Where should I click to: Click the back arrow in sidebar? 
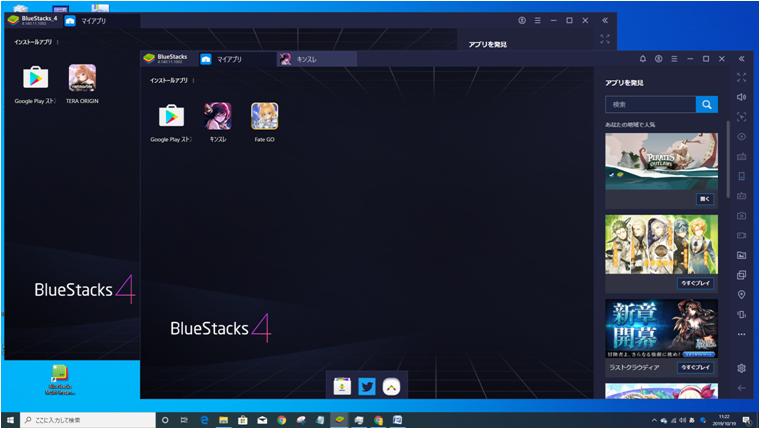(x=742, y=388)
